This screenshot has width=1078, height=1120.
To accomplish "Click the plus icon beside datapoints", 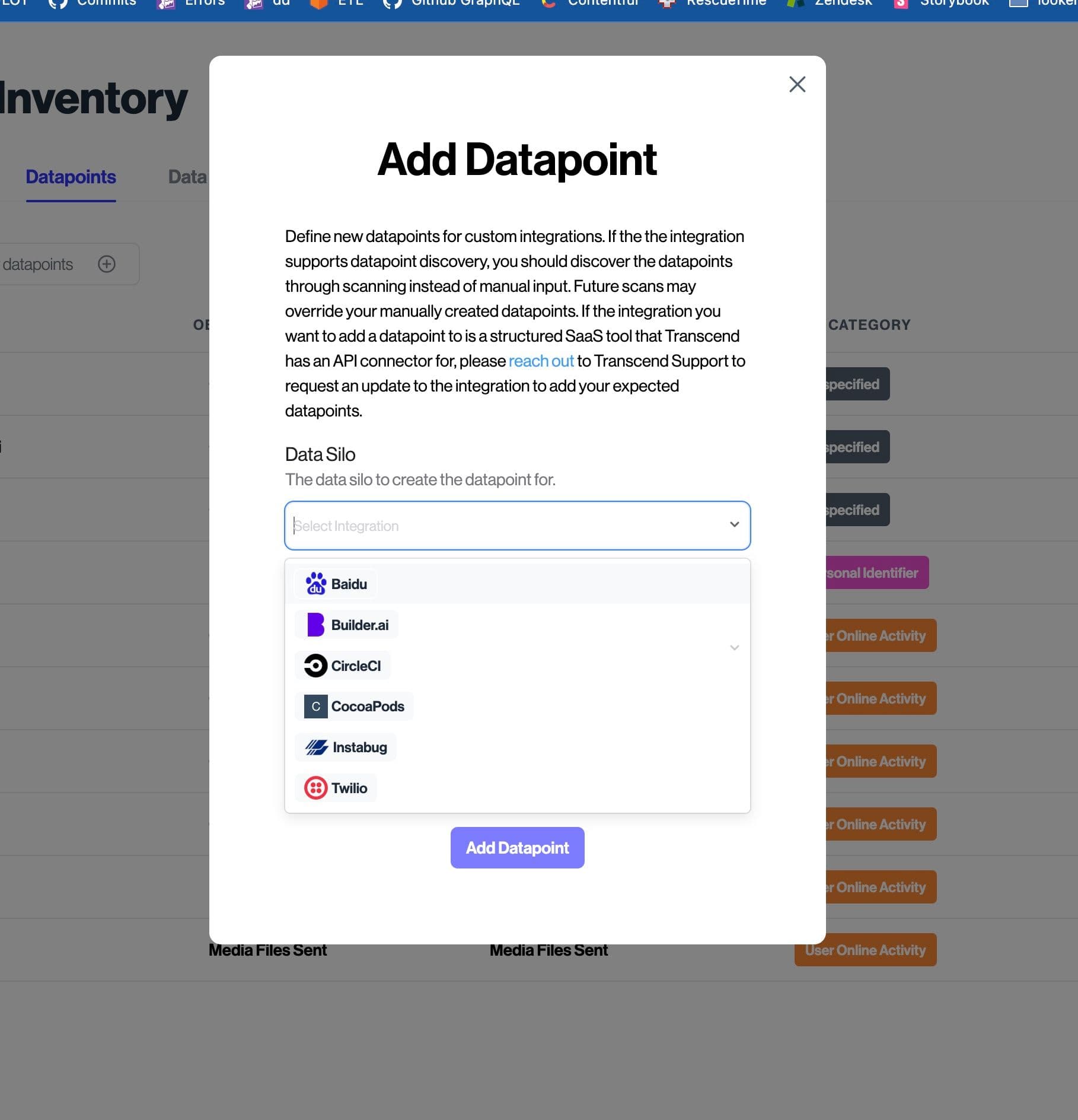I will click(x=107, y=264).
